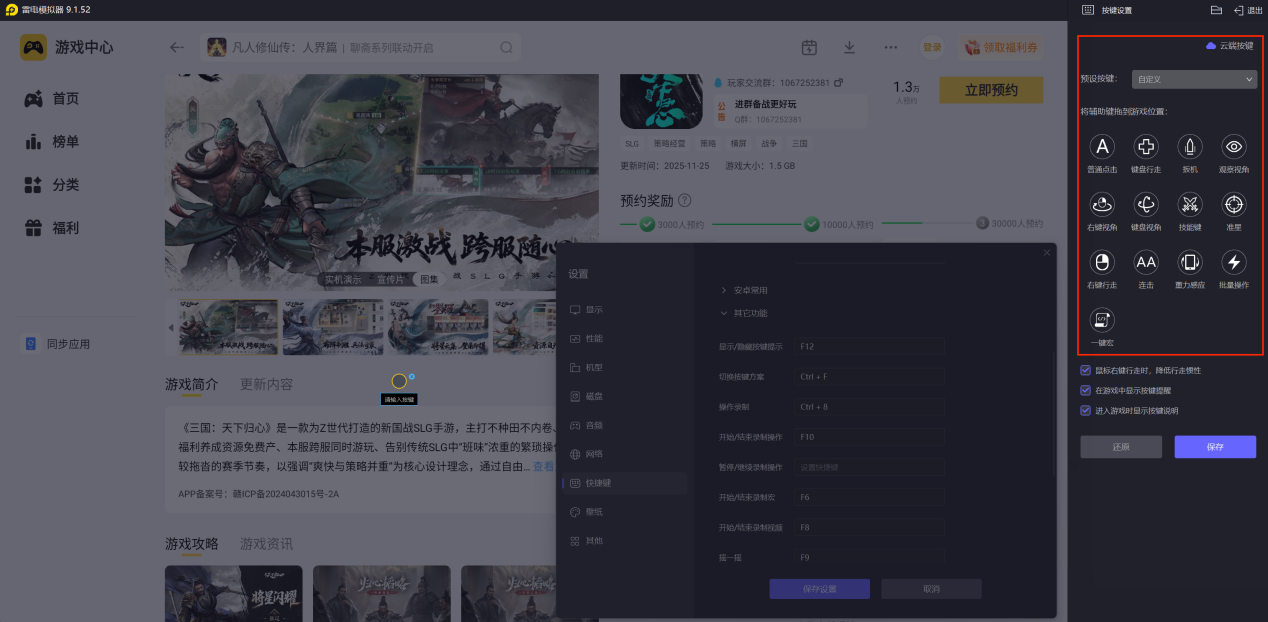Viewport: 1268px width, 622px height.
Task: Collapse the 其它功能 section
Action: pos(744,313)
